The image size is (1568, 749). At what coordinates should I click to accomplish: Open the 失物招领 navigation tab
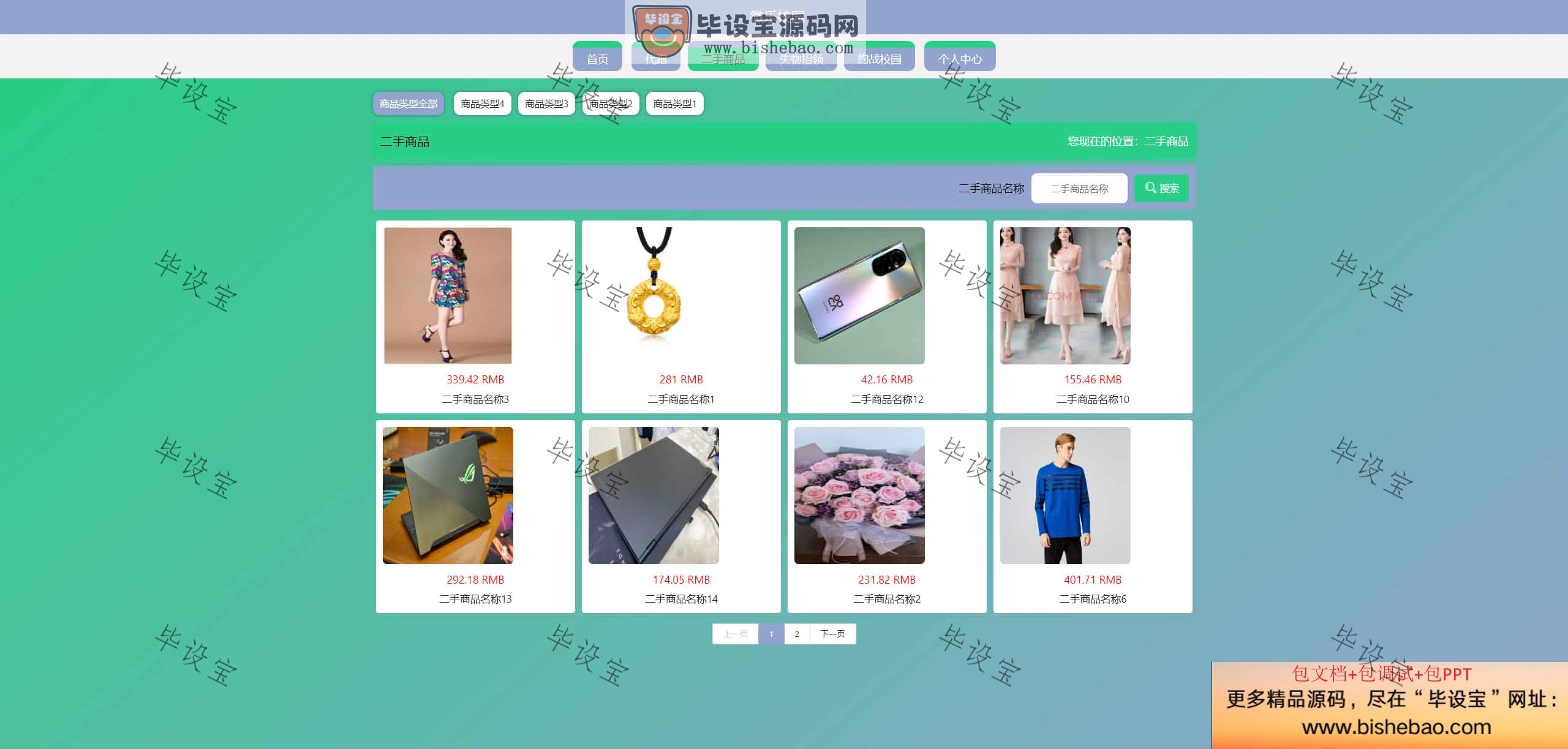click(x=801, y=56)
